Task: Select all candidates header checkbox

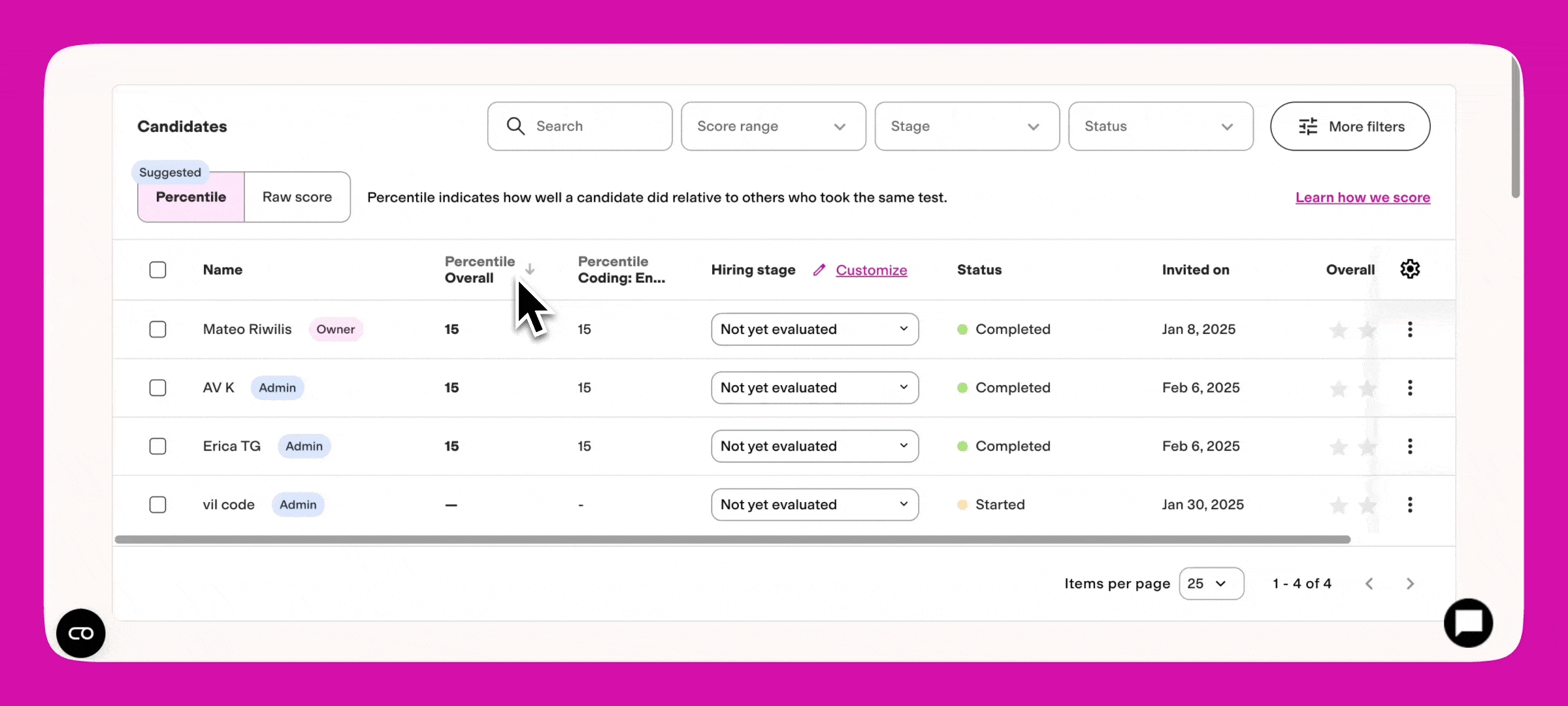Action: click(x=157, y=270)
